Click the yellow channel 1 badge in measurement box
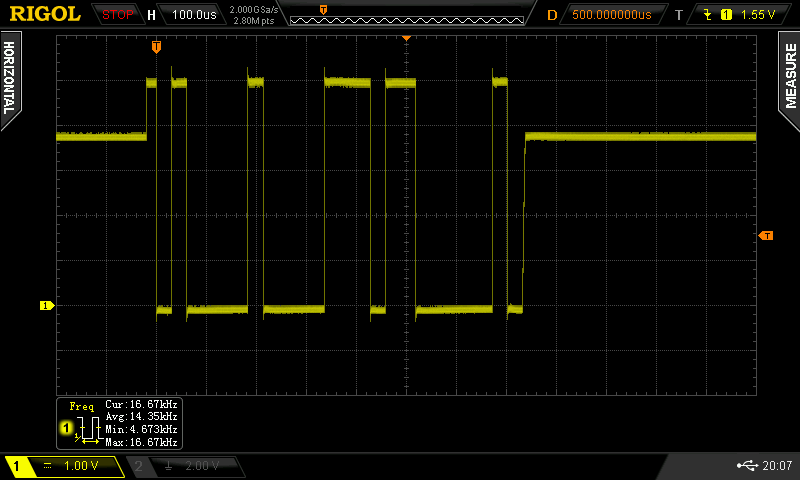The image size is (800, 480). pyautogui.click(x=66, y=427)
